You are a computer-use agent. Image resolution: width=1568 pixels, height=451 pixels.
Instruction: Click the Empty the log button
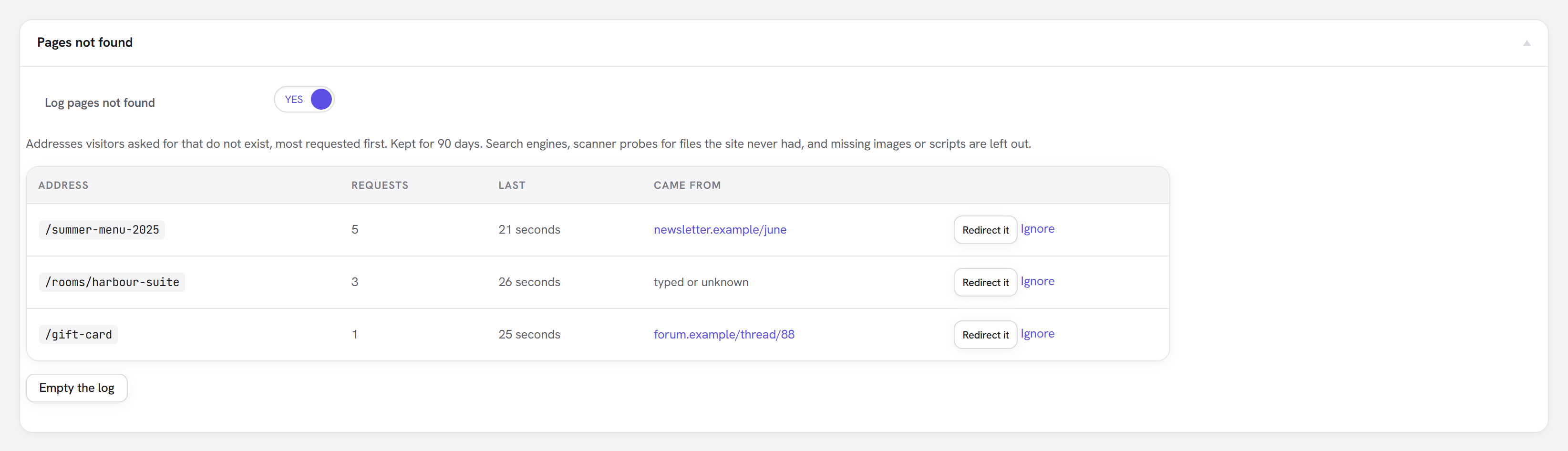point(77,388)
